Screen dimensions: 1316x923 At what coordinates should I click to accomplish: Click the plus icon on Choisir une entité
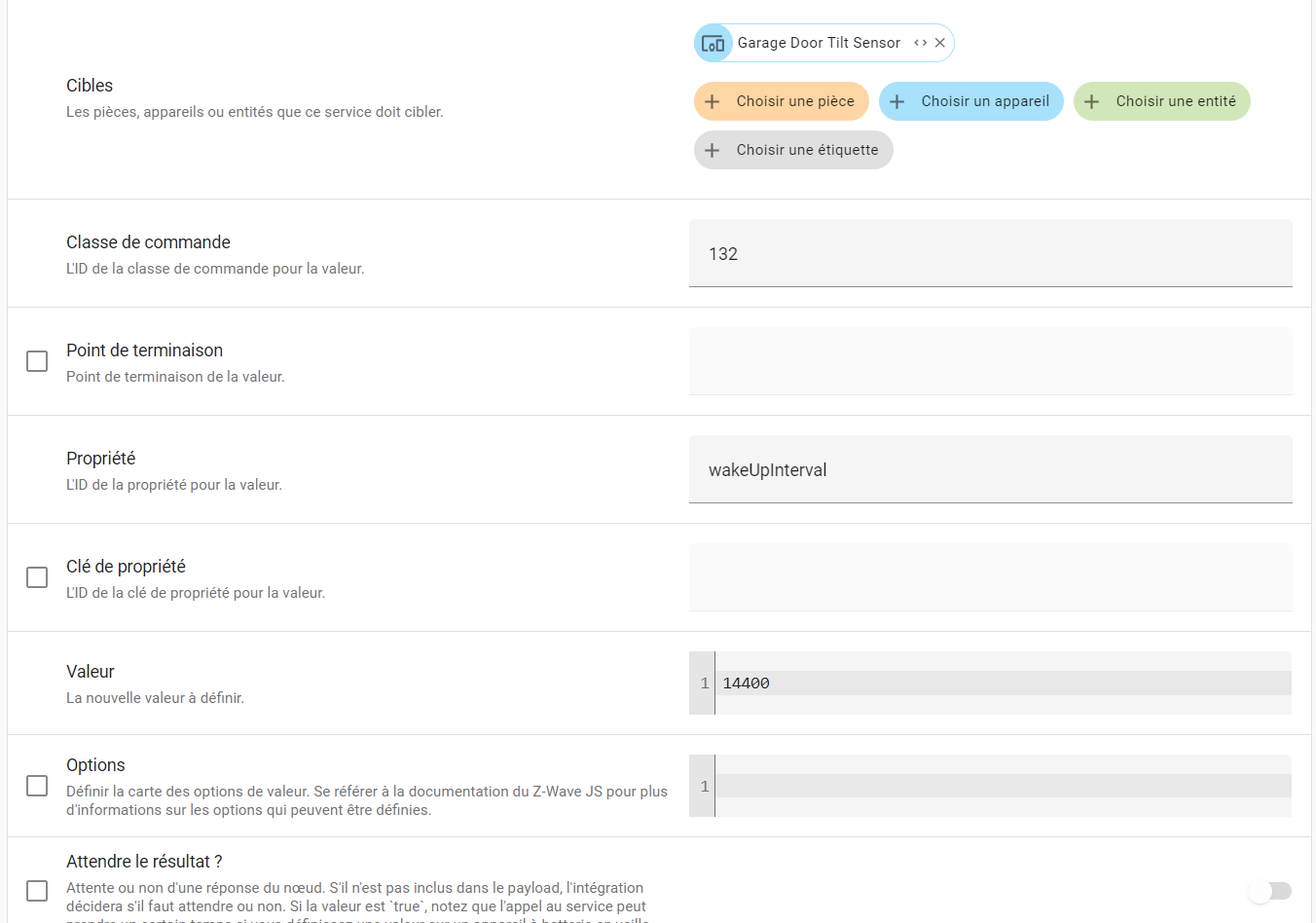[1092, 101]
